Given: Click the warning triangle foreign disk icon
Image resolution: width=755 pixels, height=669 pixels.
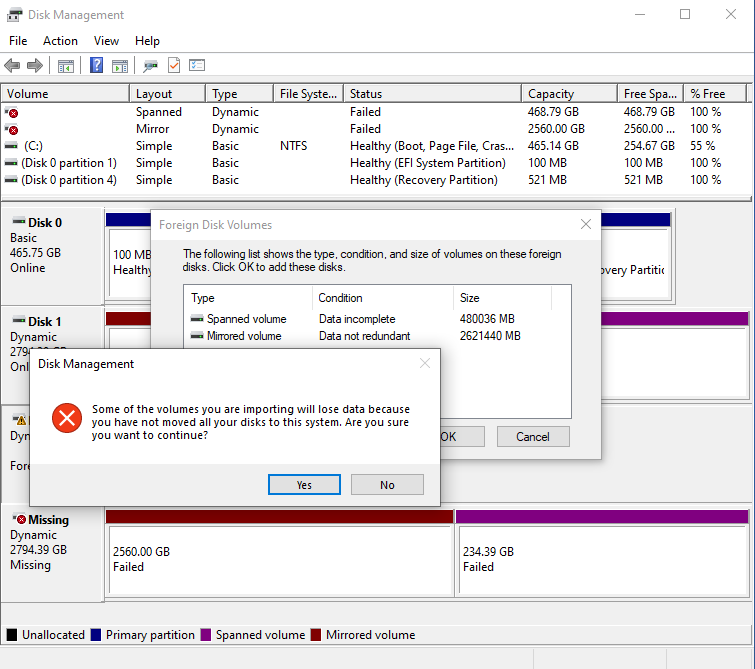Looking at the screenshot, I should point(20,420).
